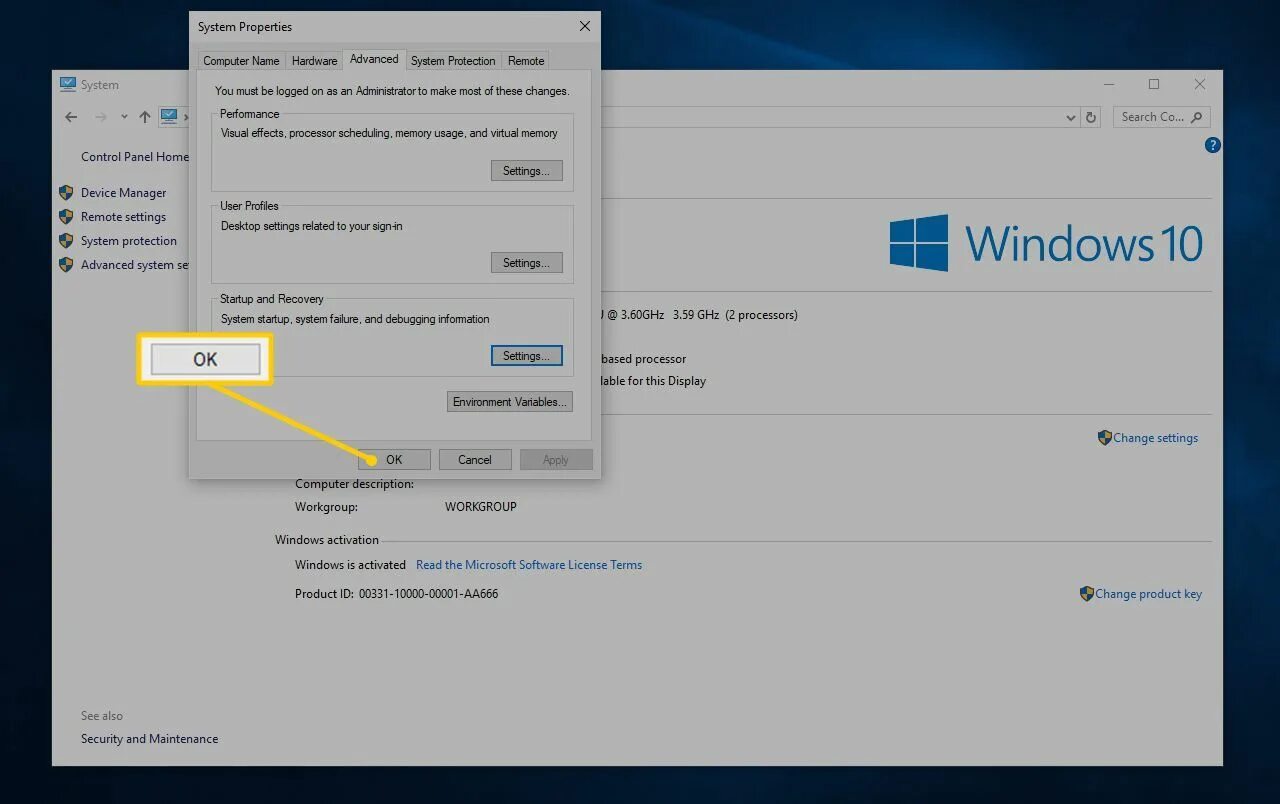Click the blue Help question mark icon
This screenshot has width=1280, height=804.
[1213, 145]
